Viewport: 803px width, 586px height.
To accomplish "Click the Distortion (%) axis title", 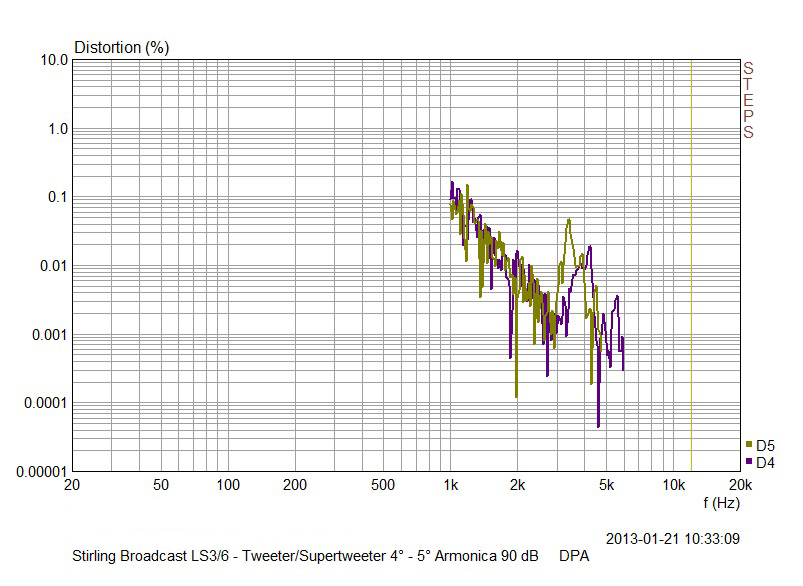I will 121,48.
